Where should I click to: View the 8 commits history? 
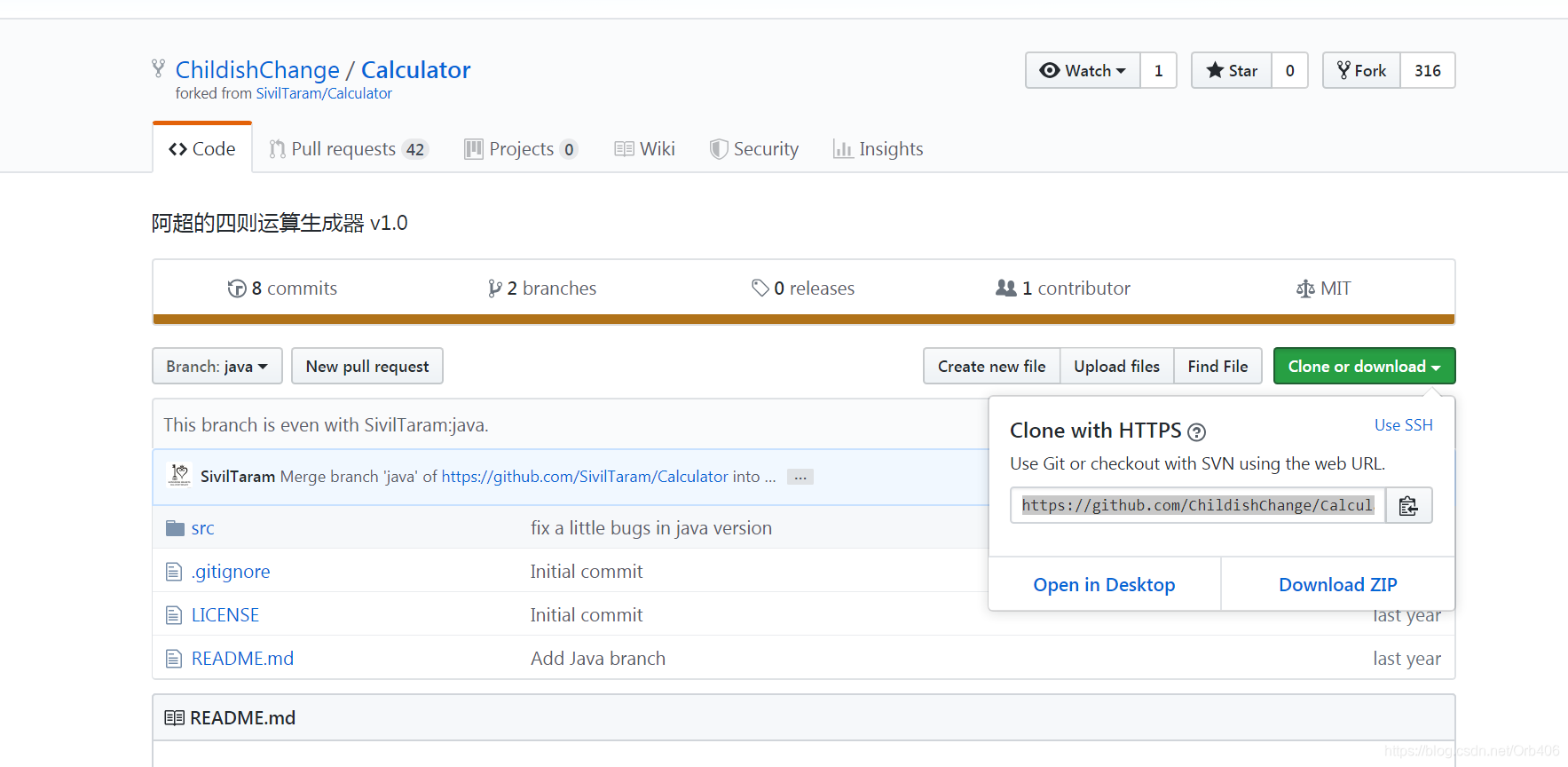pyautogui.click(x=282, y=289)
